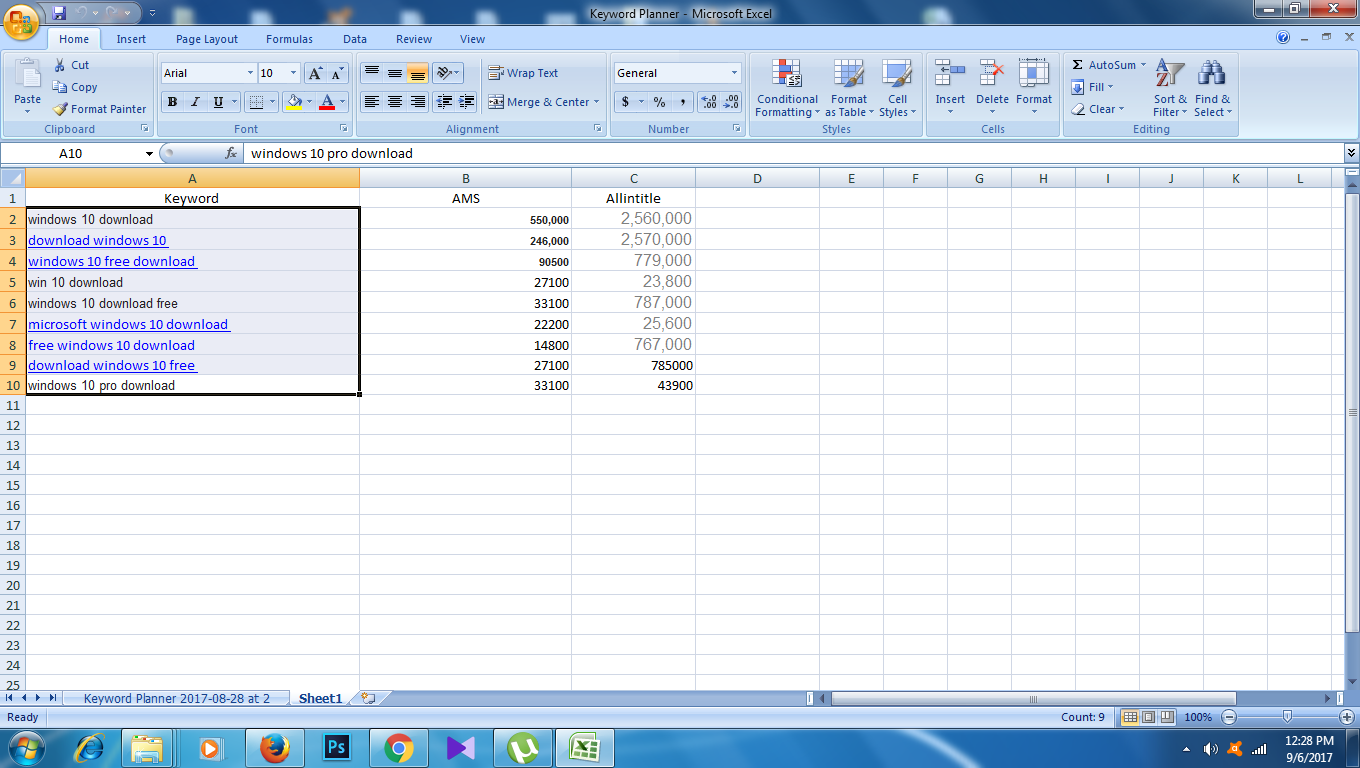Click in the formula bar text field
1360x768 pixels.
click(794, 153)
